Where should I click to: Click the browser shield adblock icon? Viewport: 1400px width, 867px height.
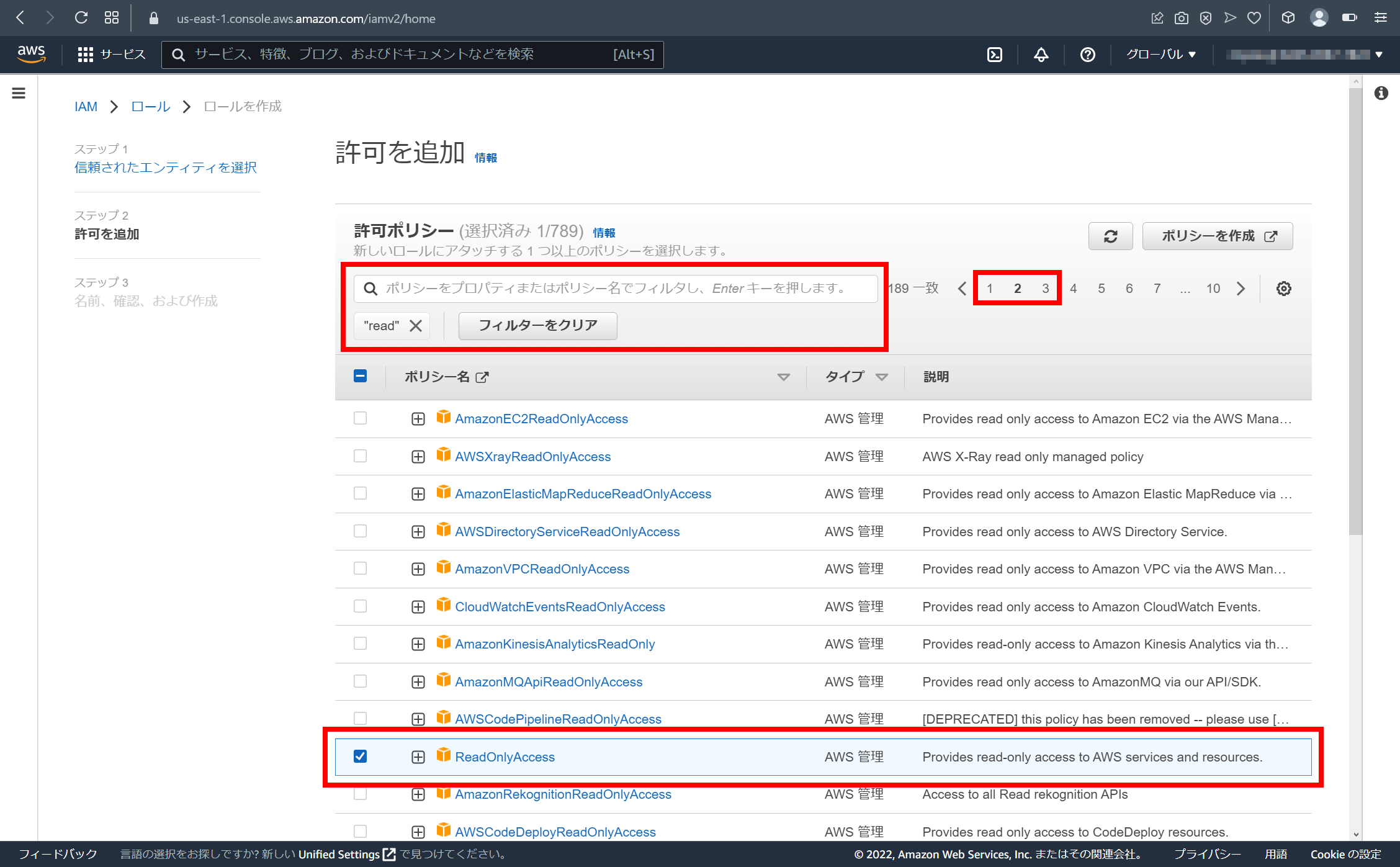point(1206,18)
